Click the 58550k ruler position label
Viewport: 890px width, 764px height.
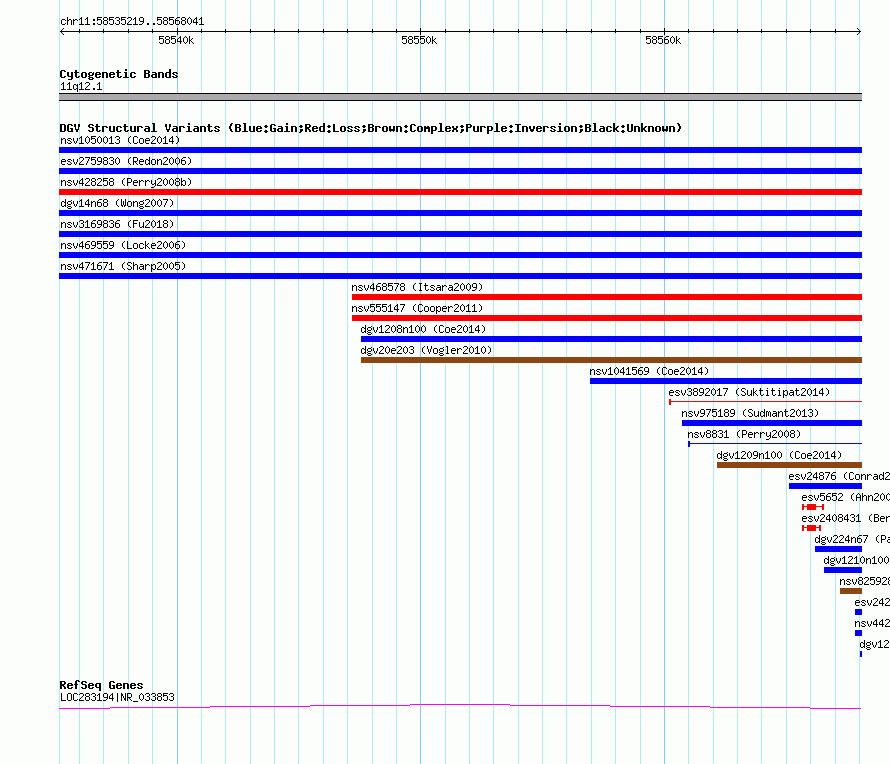(419, 40)
